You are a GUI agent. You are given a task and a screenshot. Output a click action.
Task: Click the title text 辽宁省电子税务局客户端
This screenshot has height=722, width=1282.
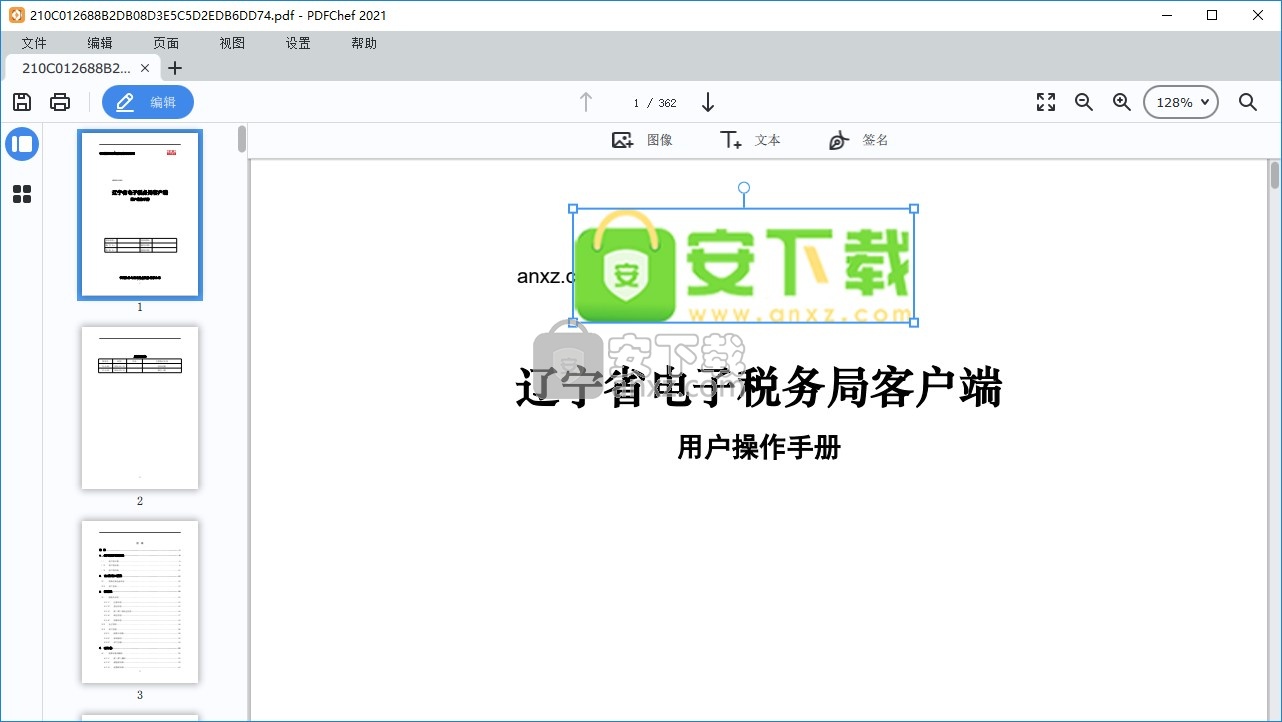(759, 388)
